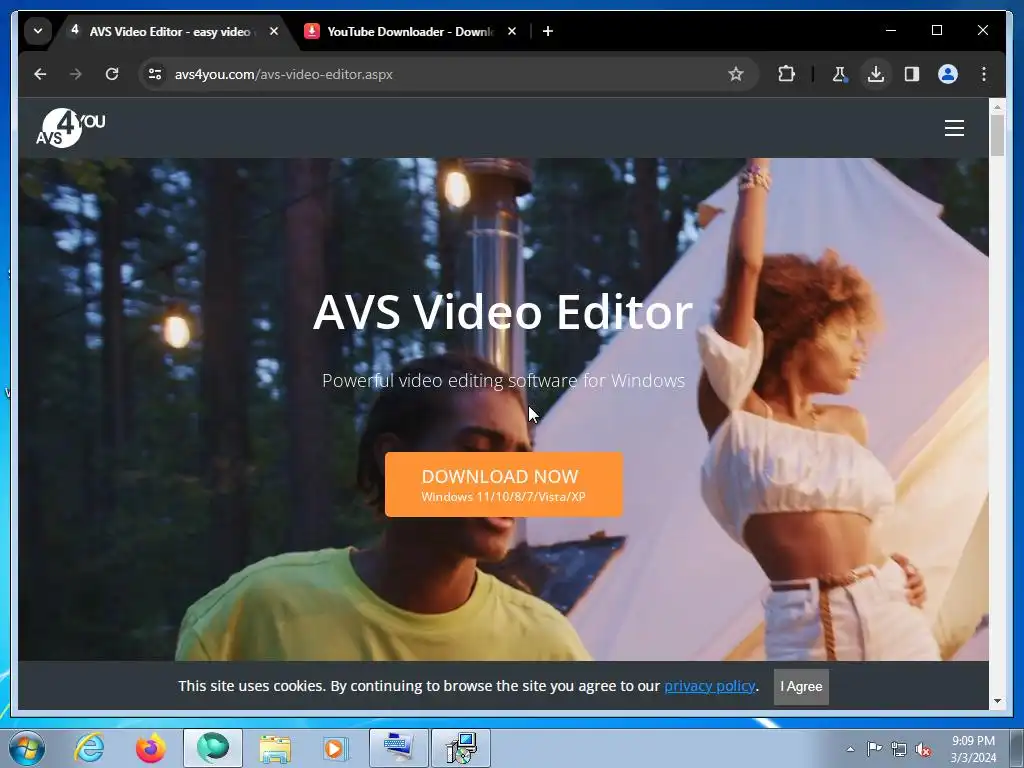1024x768 pixels.
Task: Open Chrome three-dot menu
Action: (984, 74)
